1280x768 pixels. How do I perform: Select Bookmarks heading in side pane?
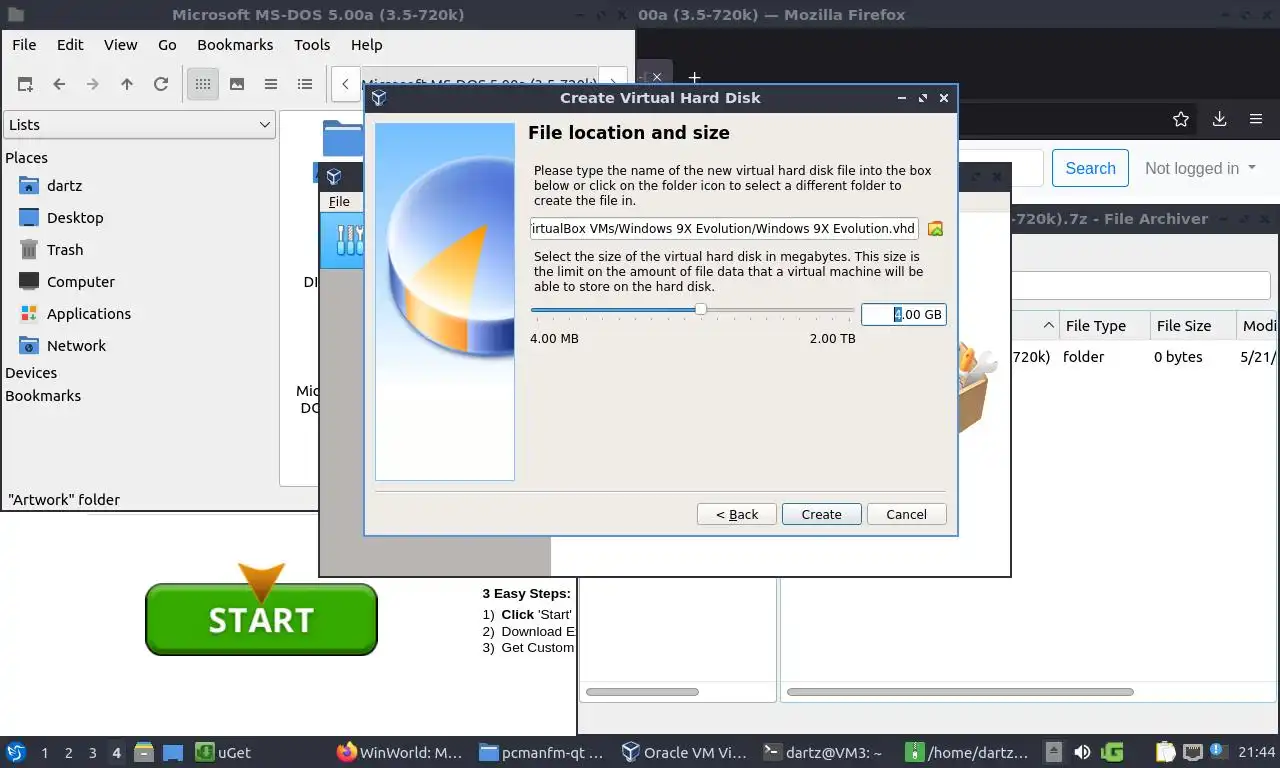(43, 396)
